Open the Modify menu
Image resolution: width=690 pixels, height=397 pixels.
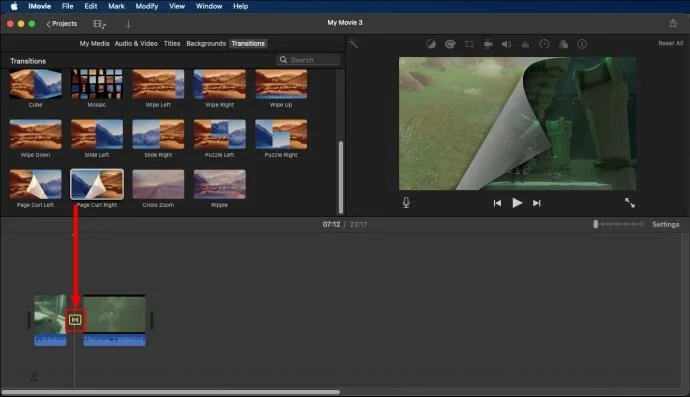[x=147, y=6]
